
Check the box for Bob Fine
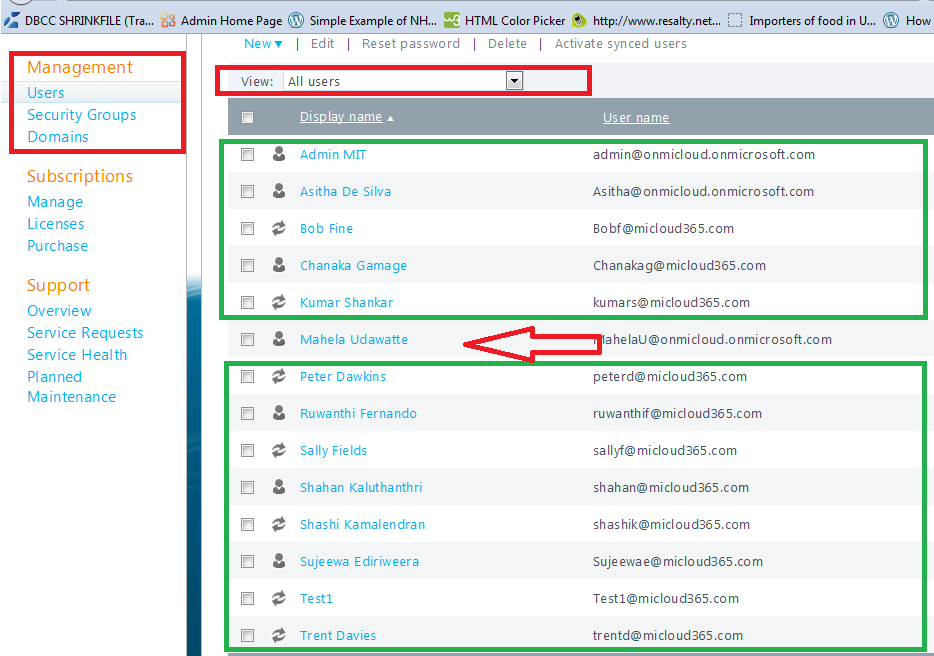pos(247,228)
